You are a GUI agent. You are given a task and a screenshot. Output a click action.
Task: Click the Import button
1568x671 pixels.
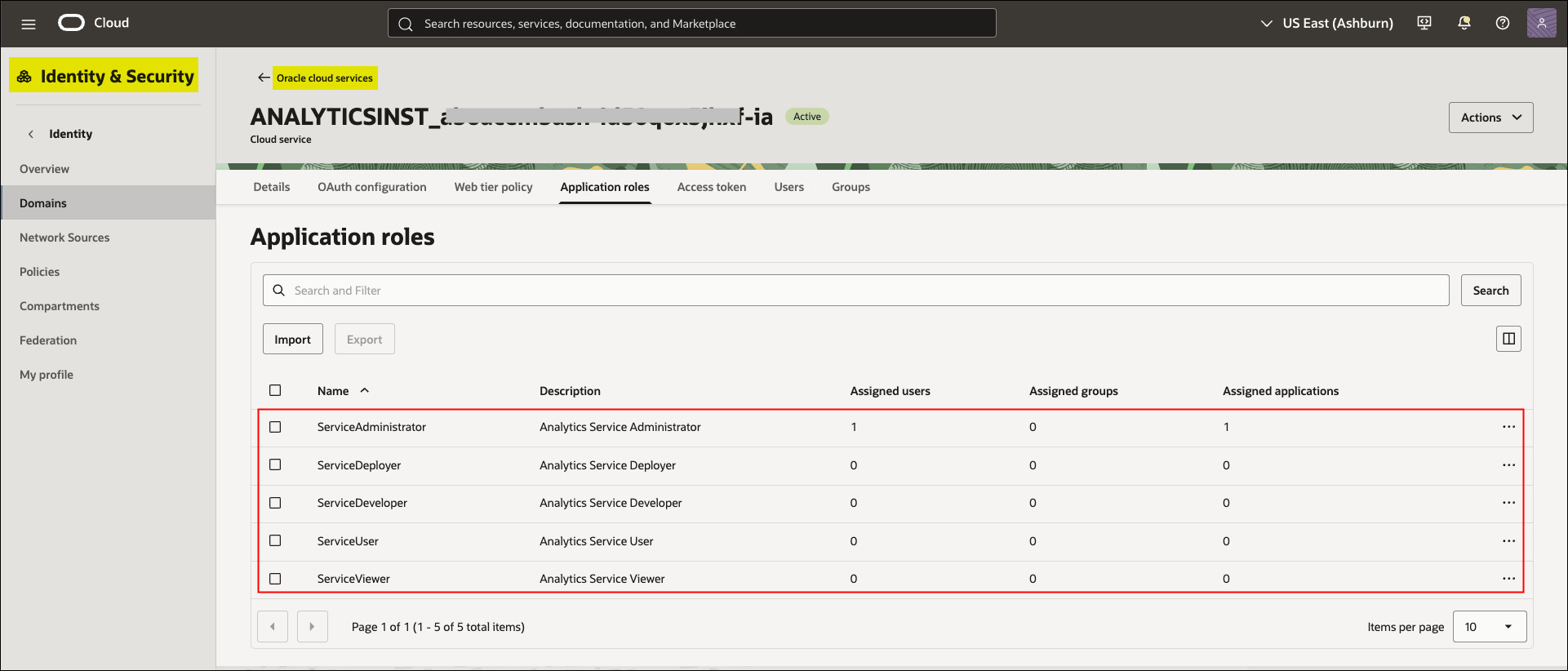tap(292, 340)
